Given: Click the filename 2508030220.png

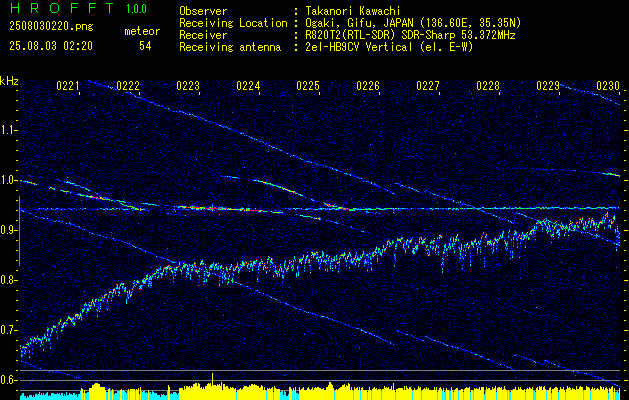Looking at the screenshot, I should [51, 27].
